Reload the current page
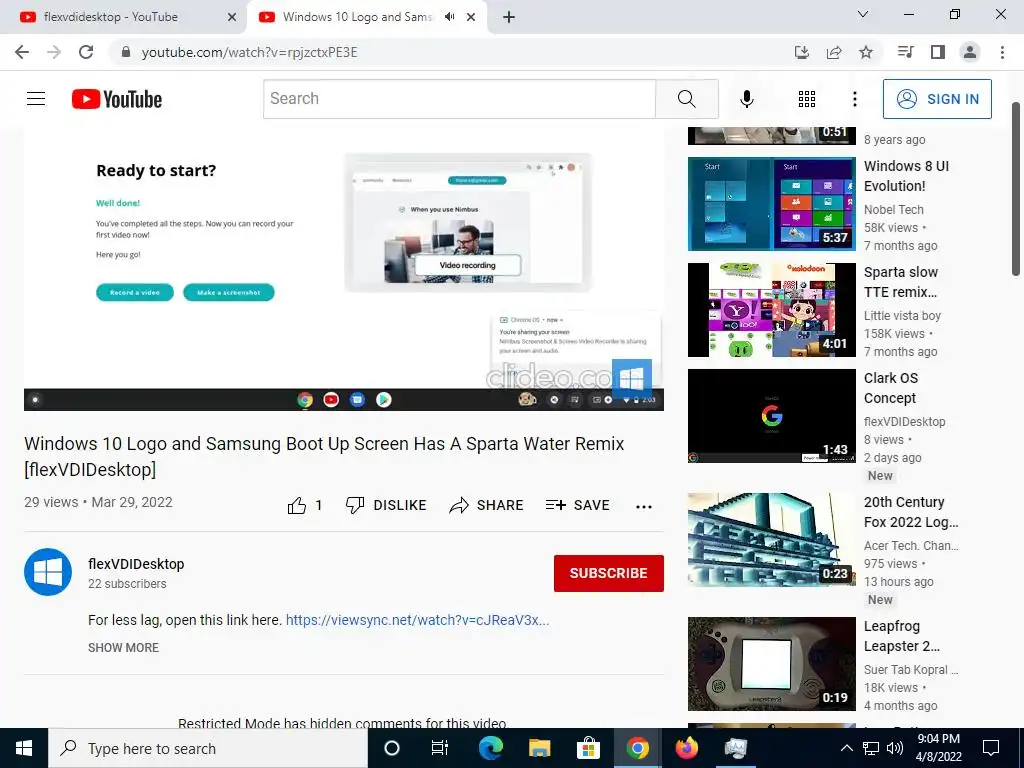This screenshot has width=1024, height=768. tap(86, 52)
